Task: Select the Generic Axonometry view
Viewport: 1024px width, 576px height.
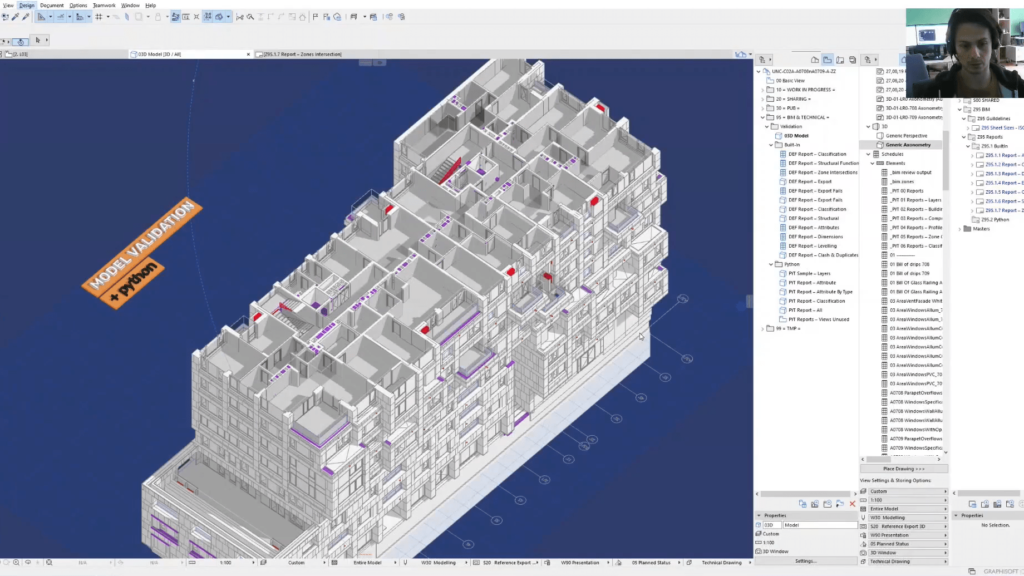Action: [908, 145]
